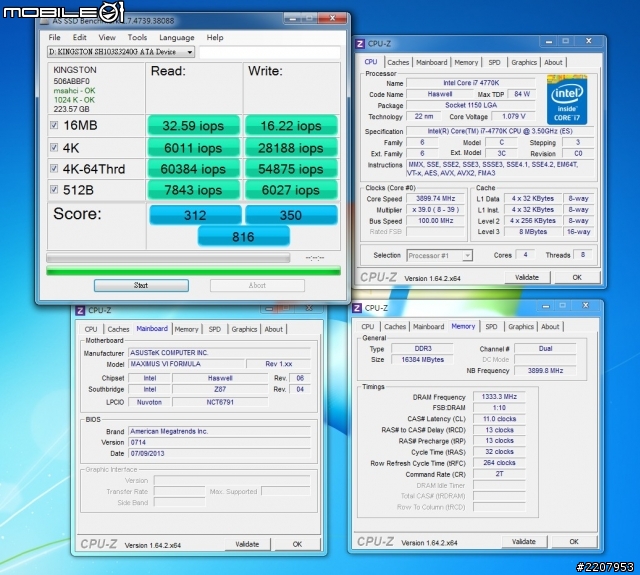The height and width of the screenshot is (575, 640).
Task: Click the 3899.74 MHz core speed value
Action: click(436, 199)
